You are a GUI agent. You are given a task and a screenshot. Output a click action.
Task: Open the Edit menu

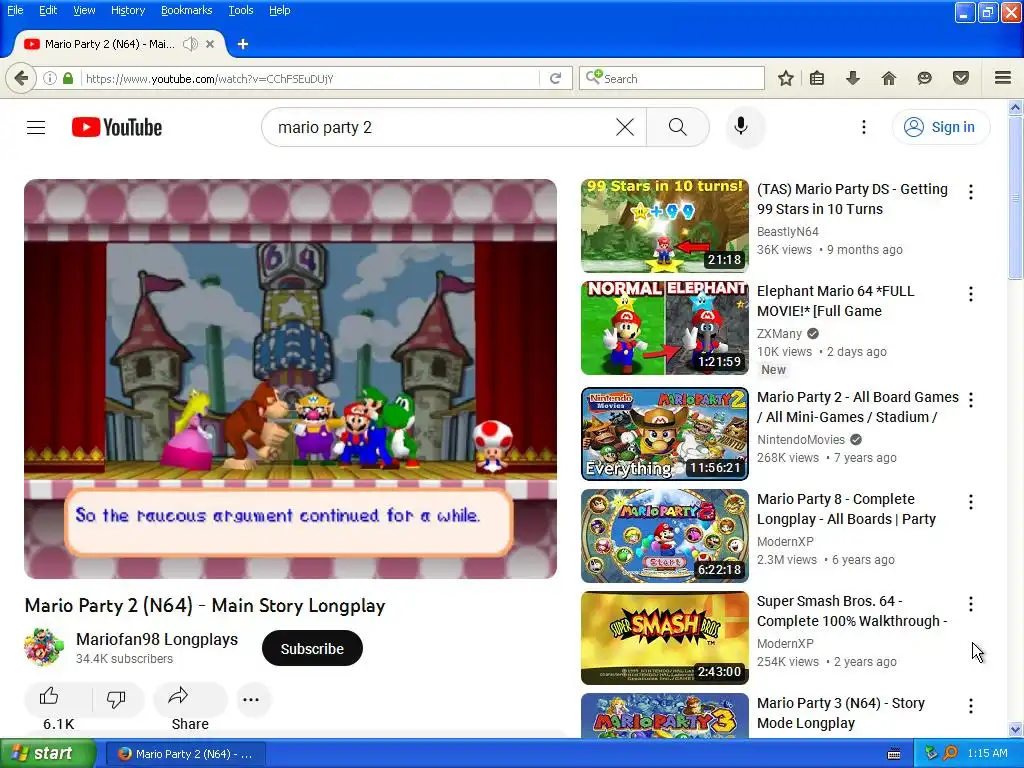pyautogui.click(x=48, y=10)
